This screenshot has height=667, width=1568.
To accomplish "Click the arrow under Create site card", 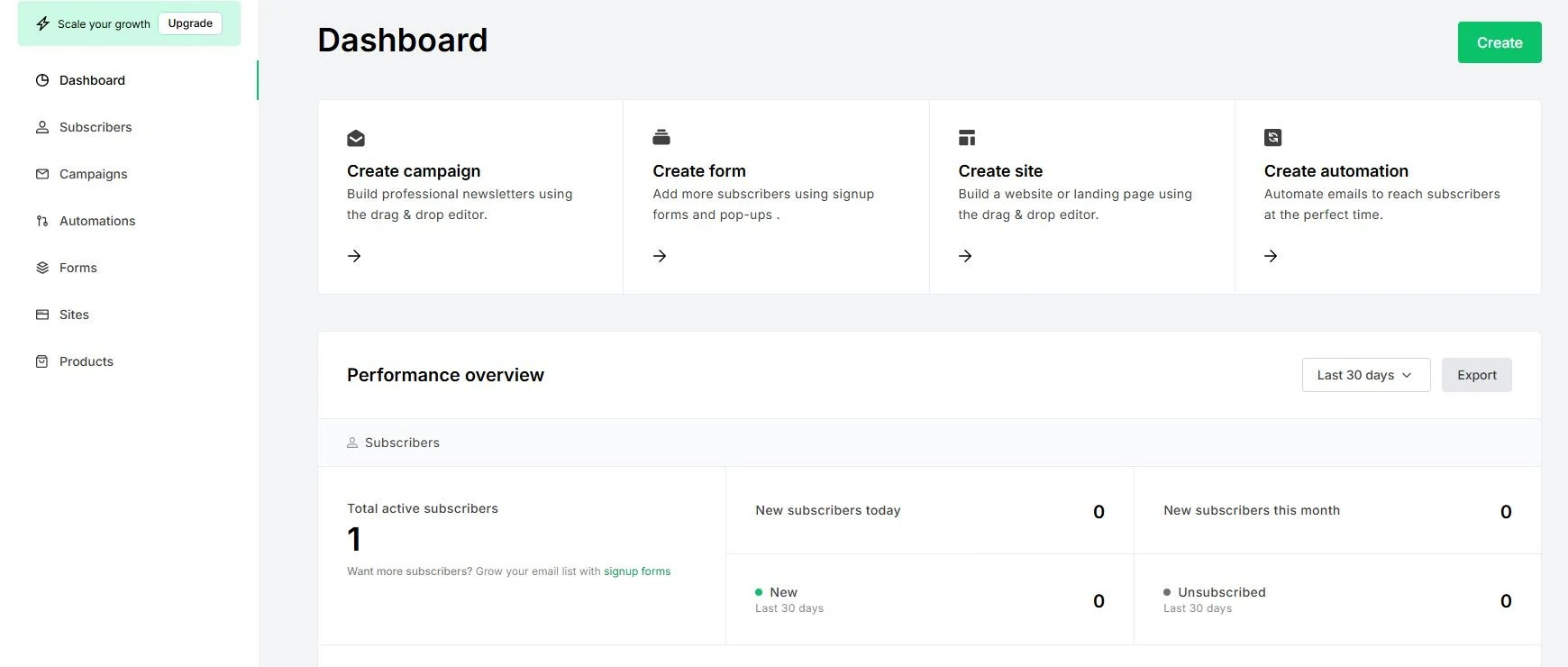I will (x=965, y=256).
